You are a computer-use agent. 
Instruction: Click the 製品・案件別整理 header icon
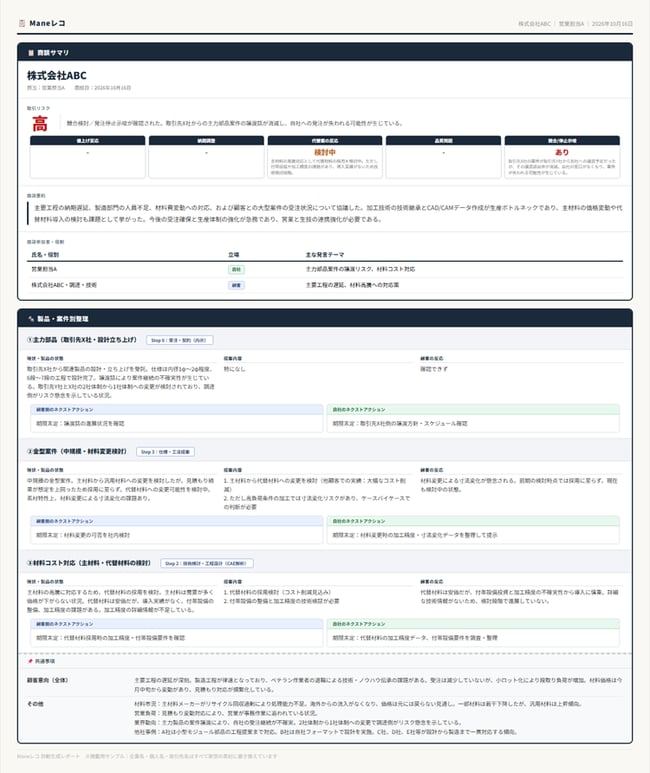(31, 319)
